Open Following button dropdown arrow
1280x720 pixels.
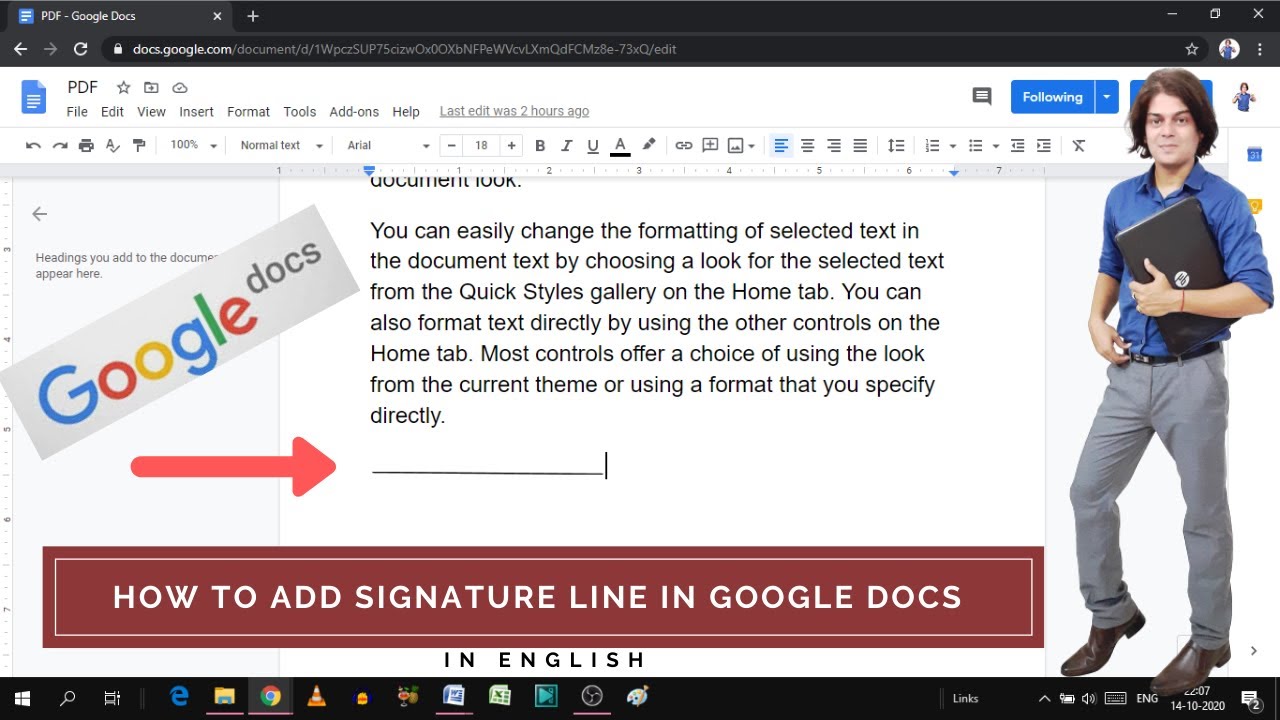[x=1107, y=97]
